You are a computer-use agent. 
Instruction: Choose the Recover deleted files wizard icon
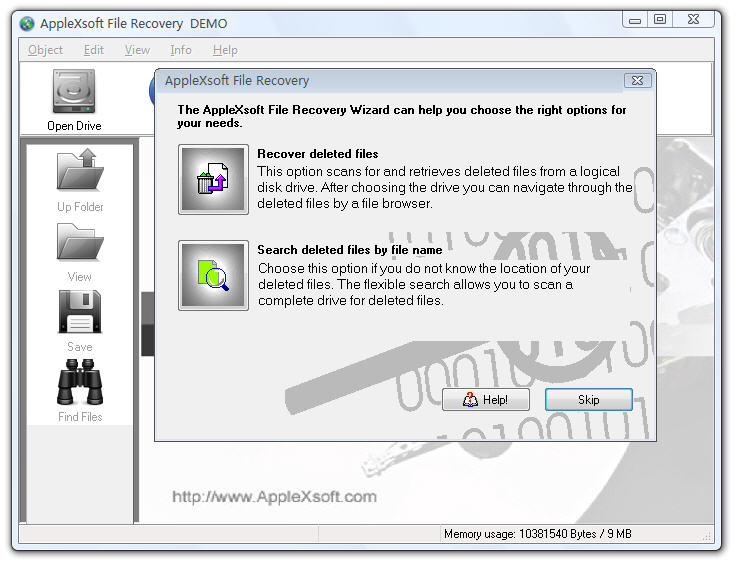click(213, 180)
